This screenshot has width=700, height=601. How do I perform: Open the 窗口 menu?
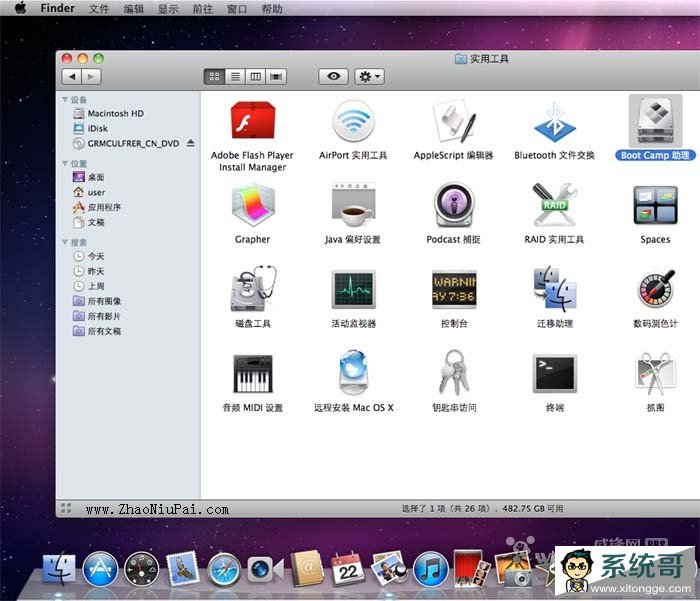tap(237, 8)
